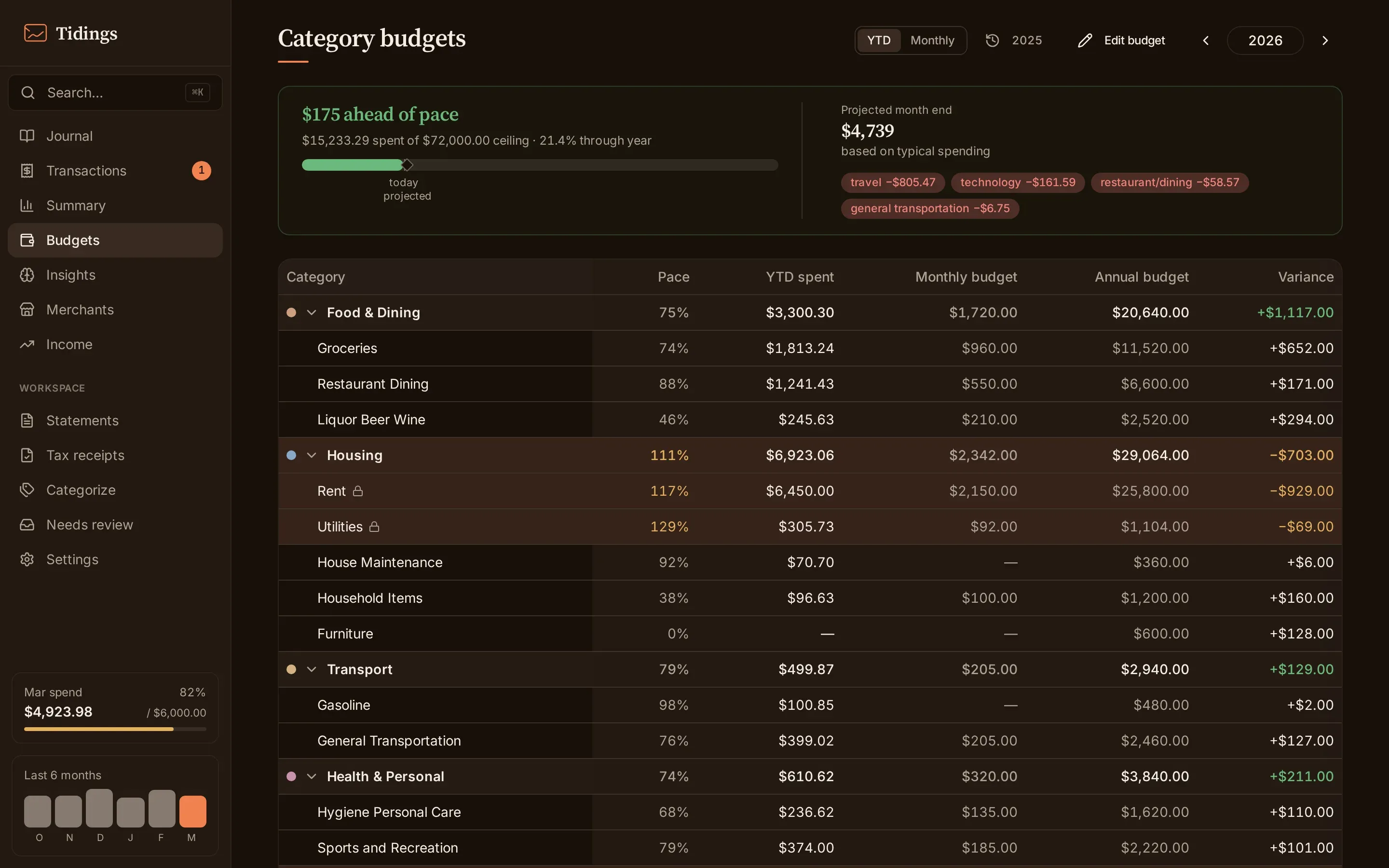Open the Insights page
1389x868 pixels.
tap(115, 275)
